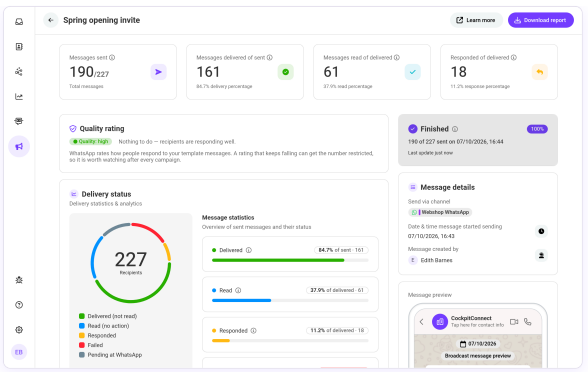Show info next to Finished status

[455, 129]
